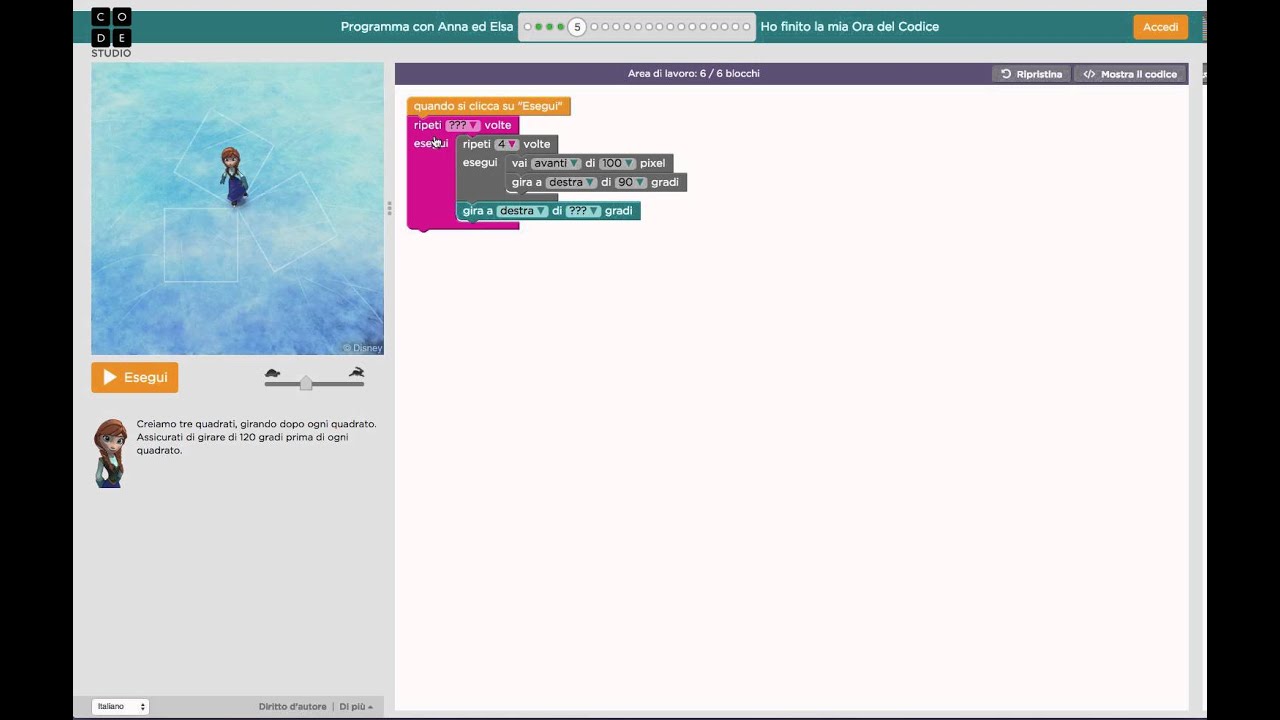The image size is (1280, 720).
Task: Click the 'volte' label on the magenta ripeti block
Action: pyautogui.click(x=498, y=125)
